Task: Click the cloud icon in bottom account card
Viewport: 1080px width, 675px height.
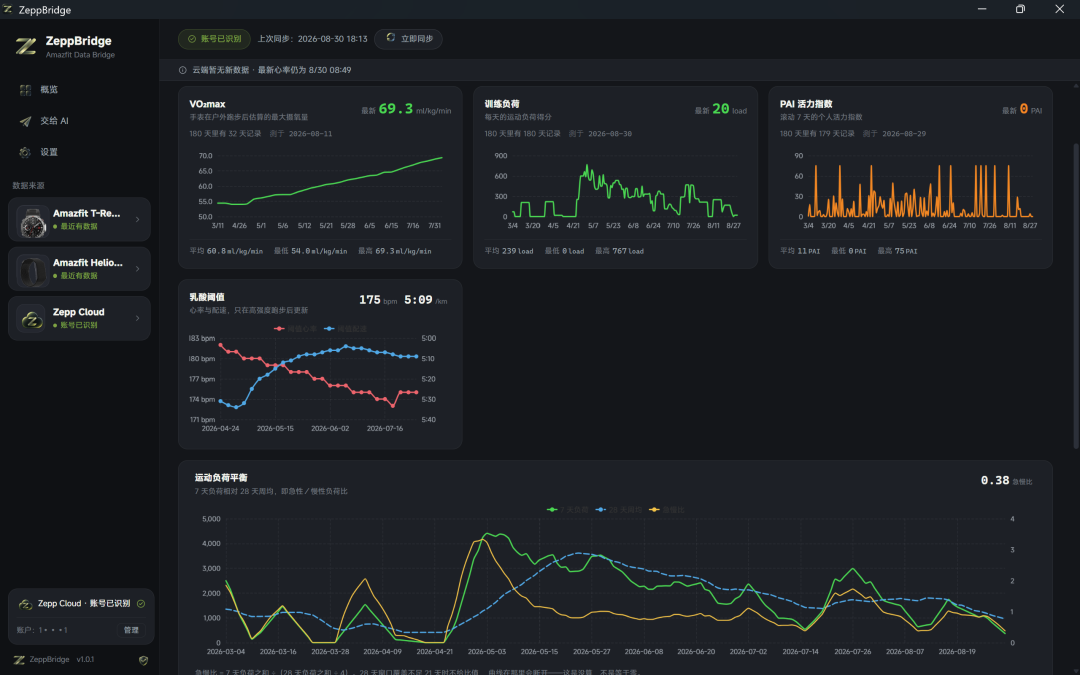Action: point(25,604)
